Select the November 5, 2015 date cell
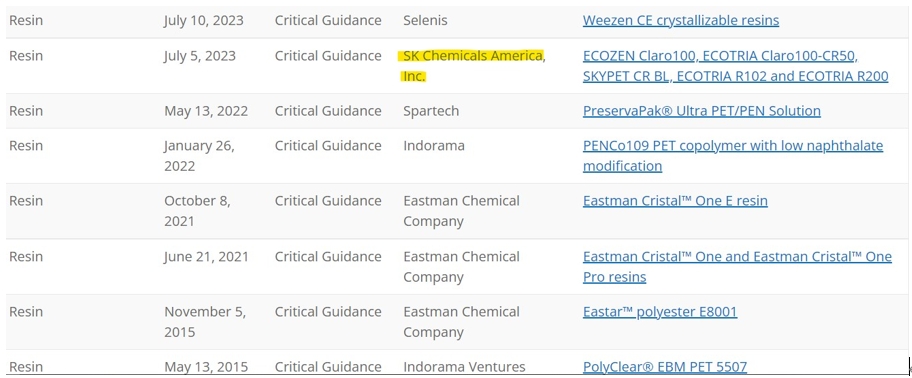This screenshot has width=912, height=378. [x=205, y=322]
